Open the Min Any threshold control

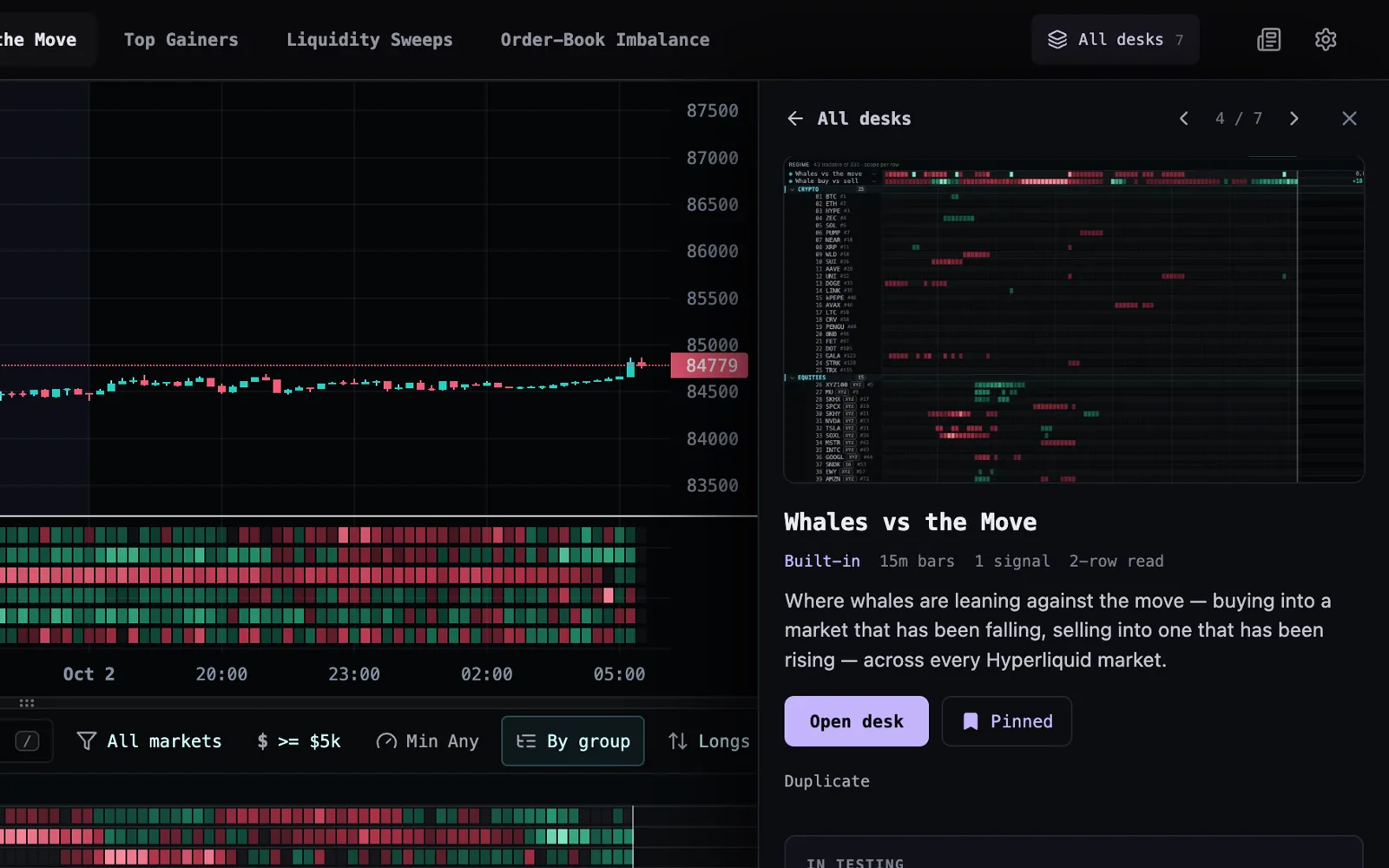[427, 741]
